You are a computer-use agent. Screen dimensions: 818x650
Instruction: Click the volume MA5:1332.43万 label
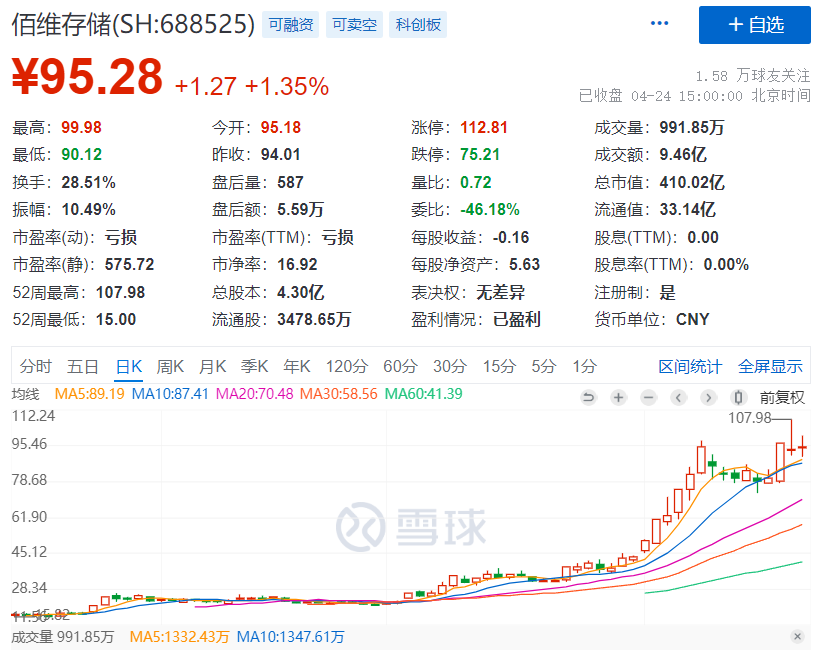click(179, 637)
